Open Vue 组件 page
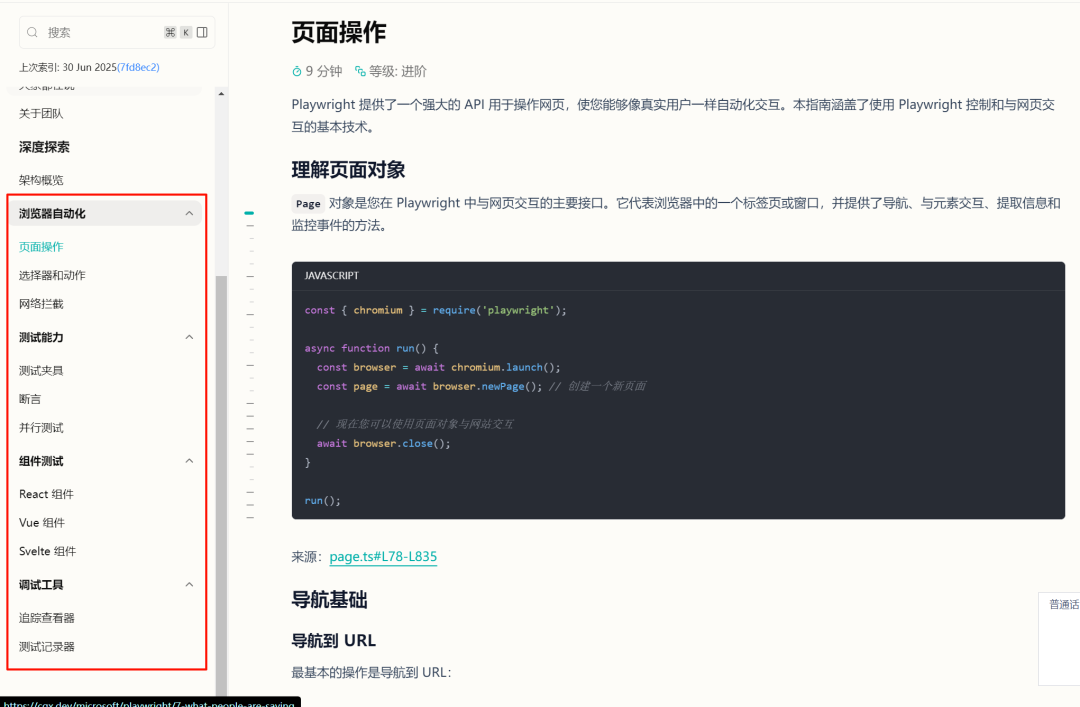 (x=42, y=522)
